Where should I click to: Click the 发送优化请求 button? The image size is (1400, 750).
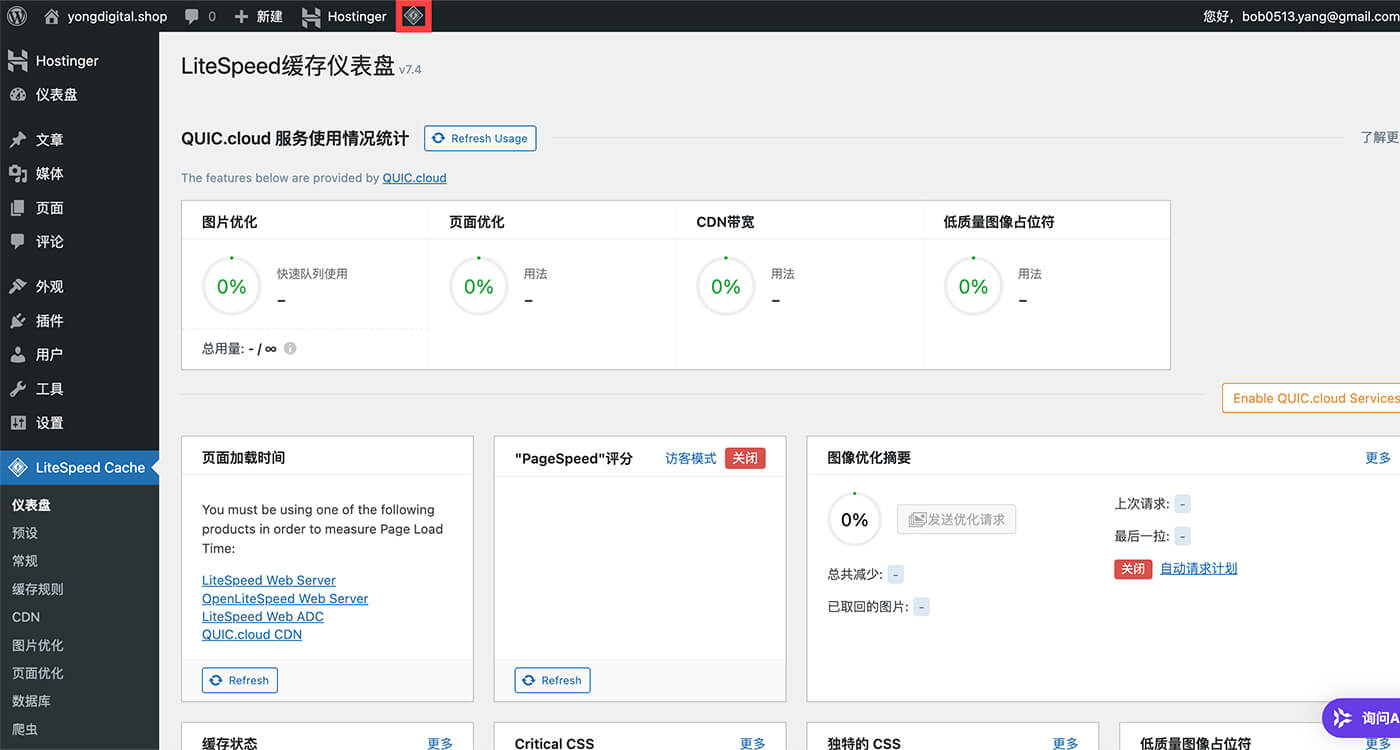(957, 519)
